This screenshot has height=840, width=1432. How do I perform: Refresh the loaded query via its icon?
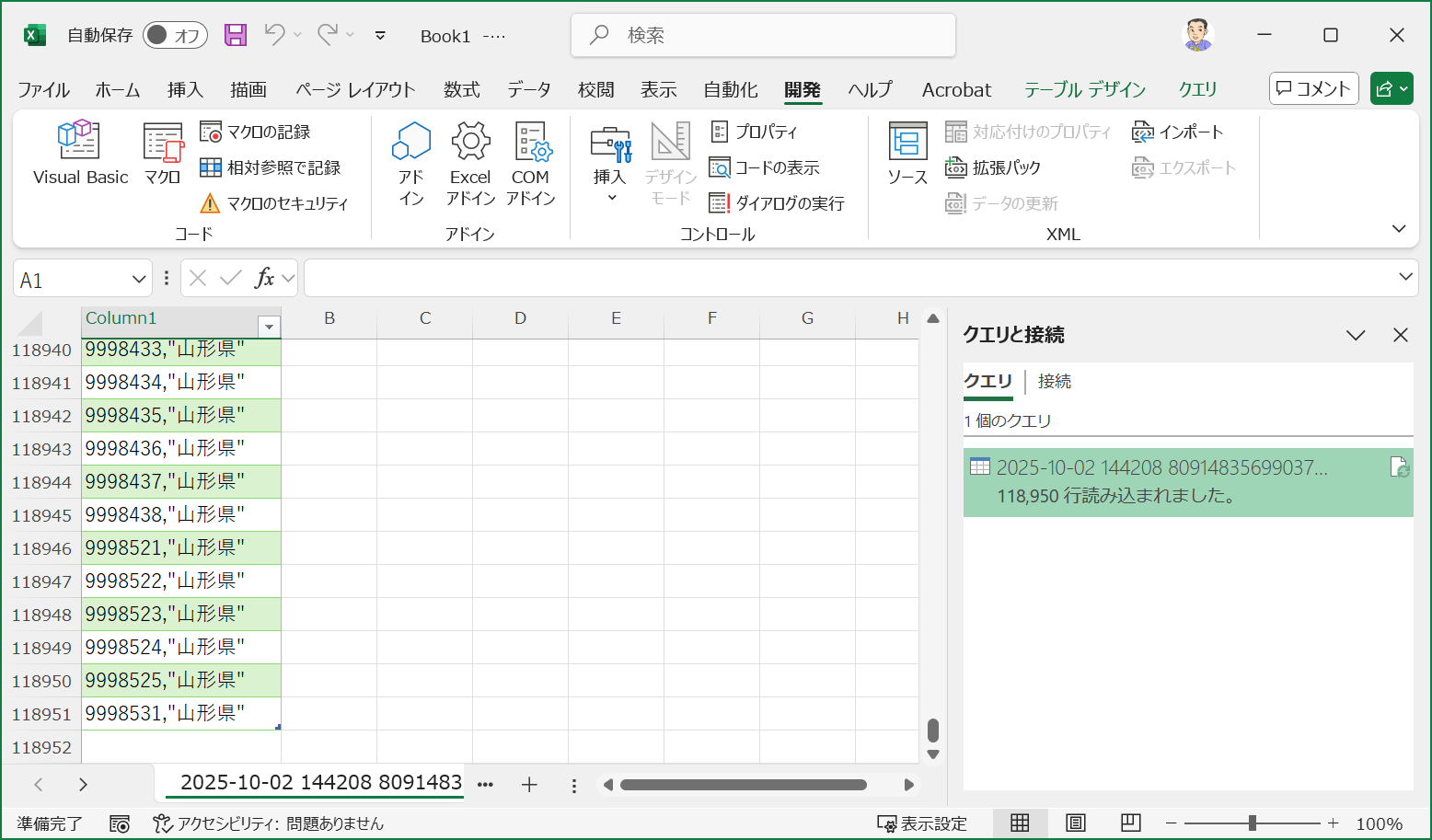click(x=1399, y=467)
